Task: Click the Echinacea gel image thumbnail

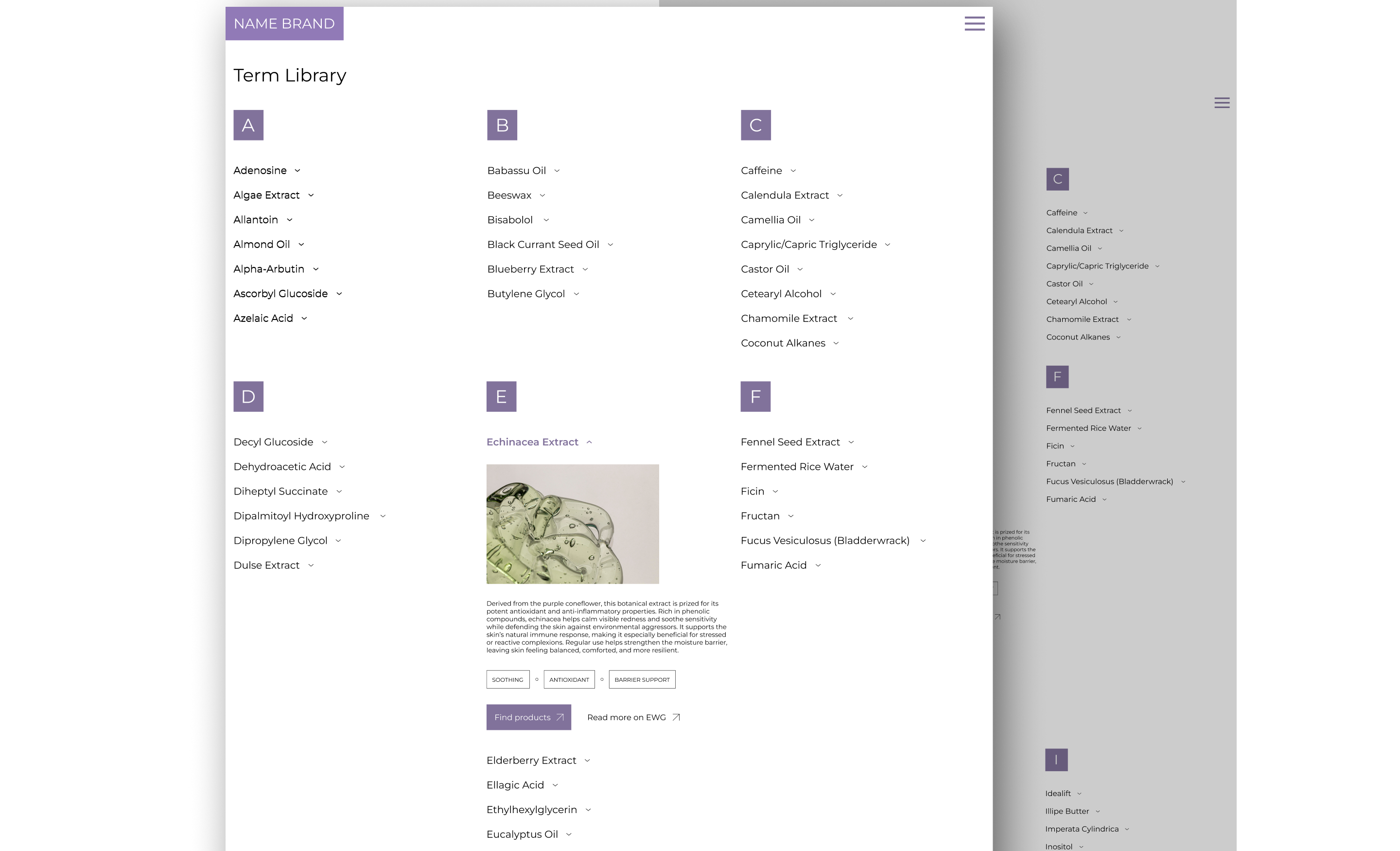Action: pyautogui.click(x=572, y=524)
